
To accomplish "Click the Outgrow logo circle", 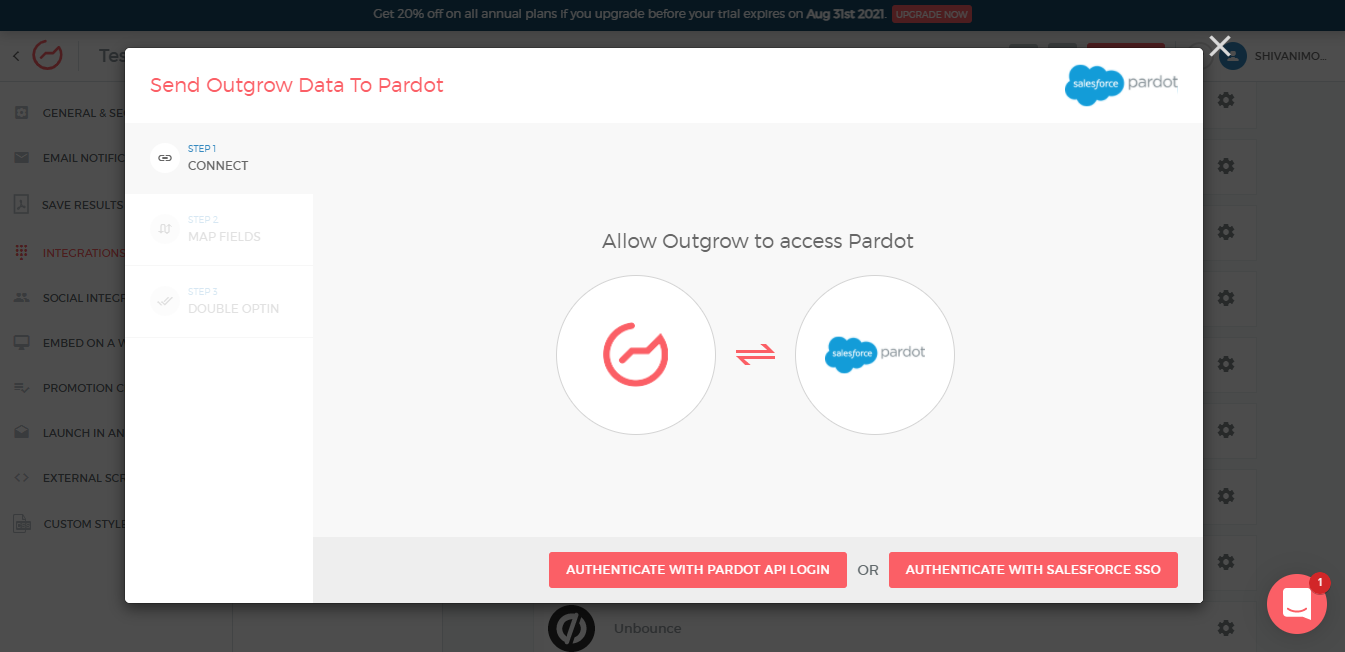I will pos(636,355).
